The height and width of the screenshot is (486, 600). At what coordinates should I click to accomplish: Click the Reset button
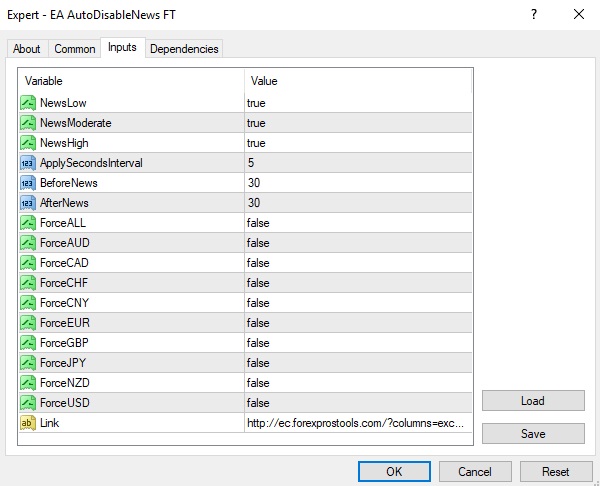pyautogui.click(x=555, y=471)
